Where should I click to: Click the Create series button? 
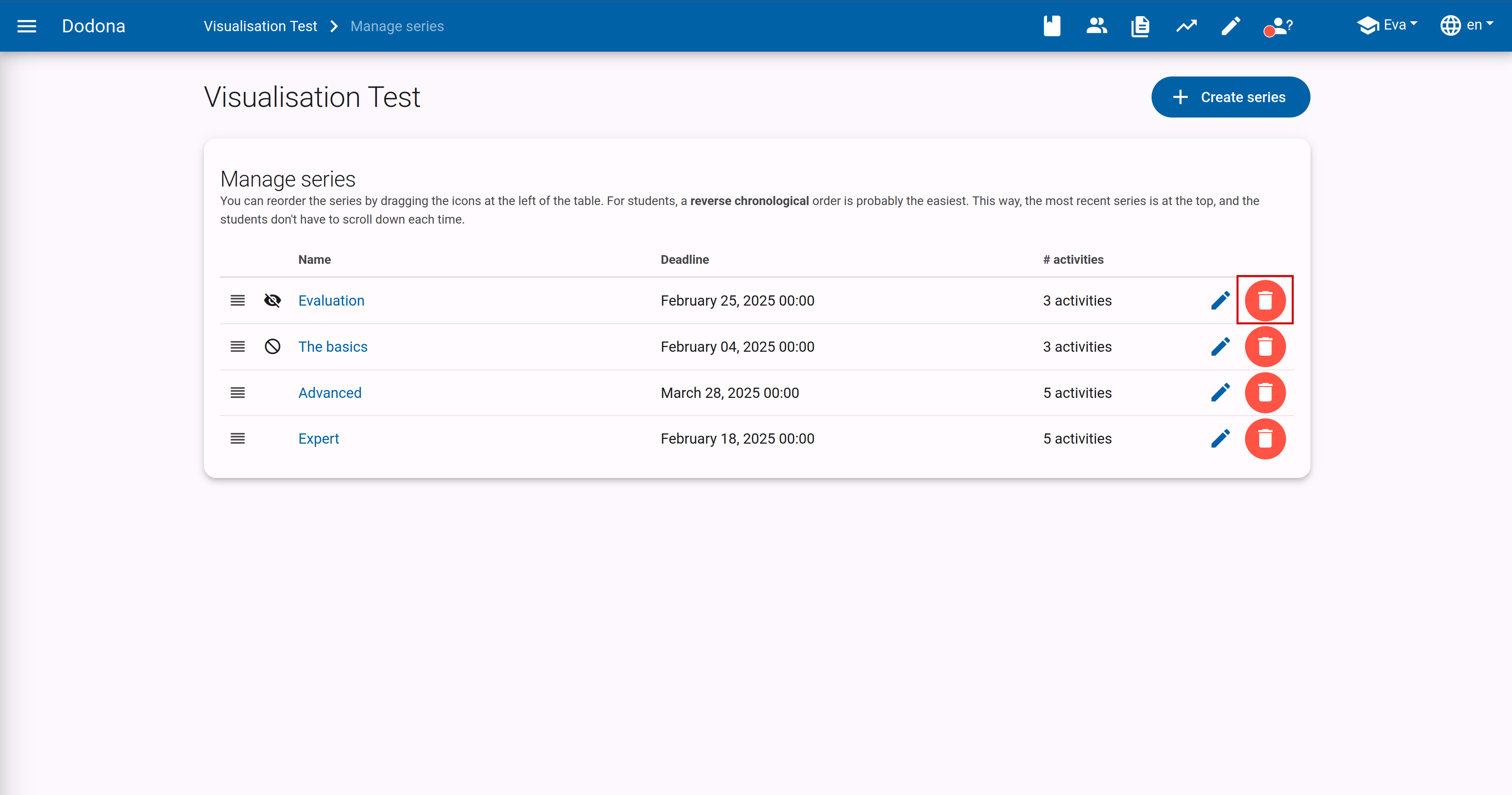1230,97
